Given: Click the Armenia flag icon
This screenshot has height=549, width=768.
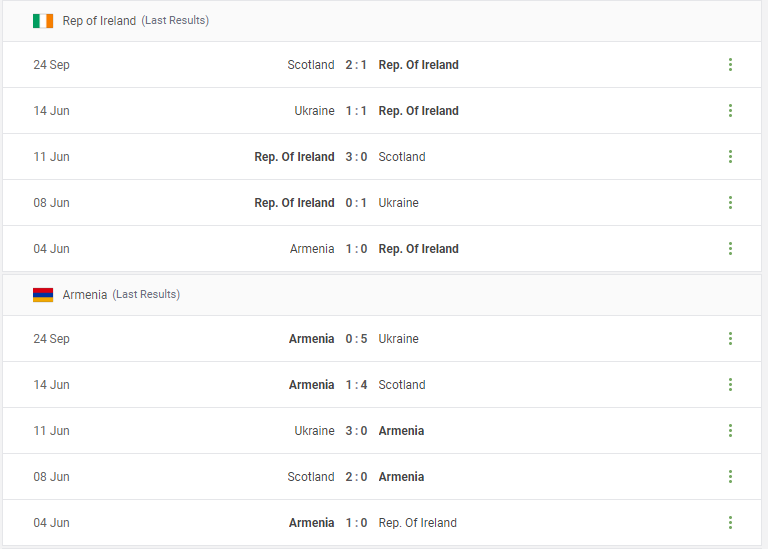Looking at the screenshot, I should [x=43, y=295].
